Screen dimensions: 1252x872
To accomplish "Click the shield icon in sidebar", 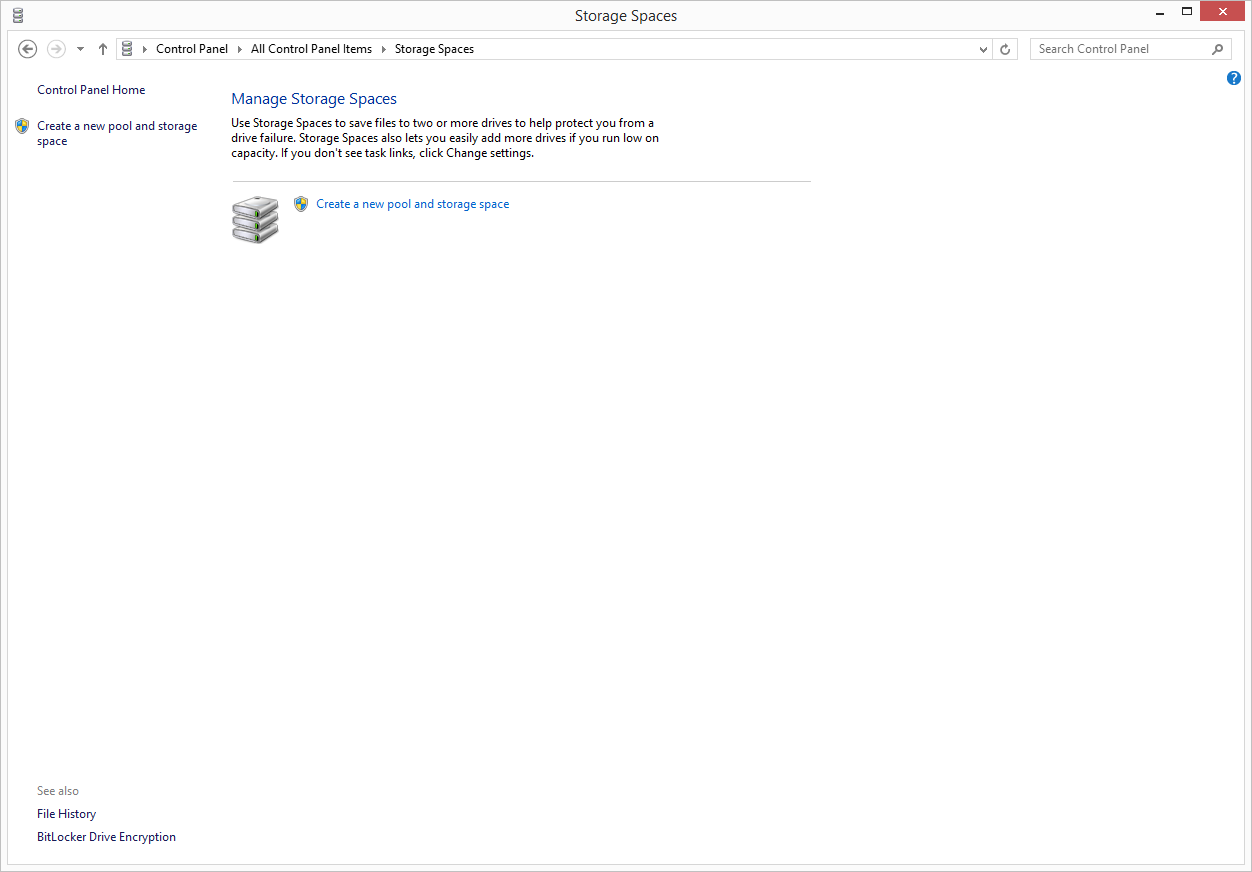I will [x=22, y=126].
